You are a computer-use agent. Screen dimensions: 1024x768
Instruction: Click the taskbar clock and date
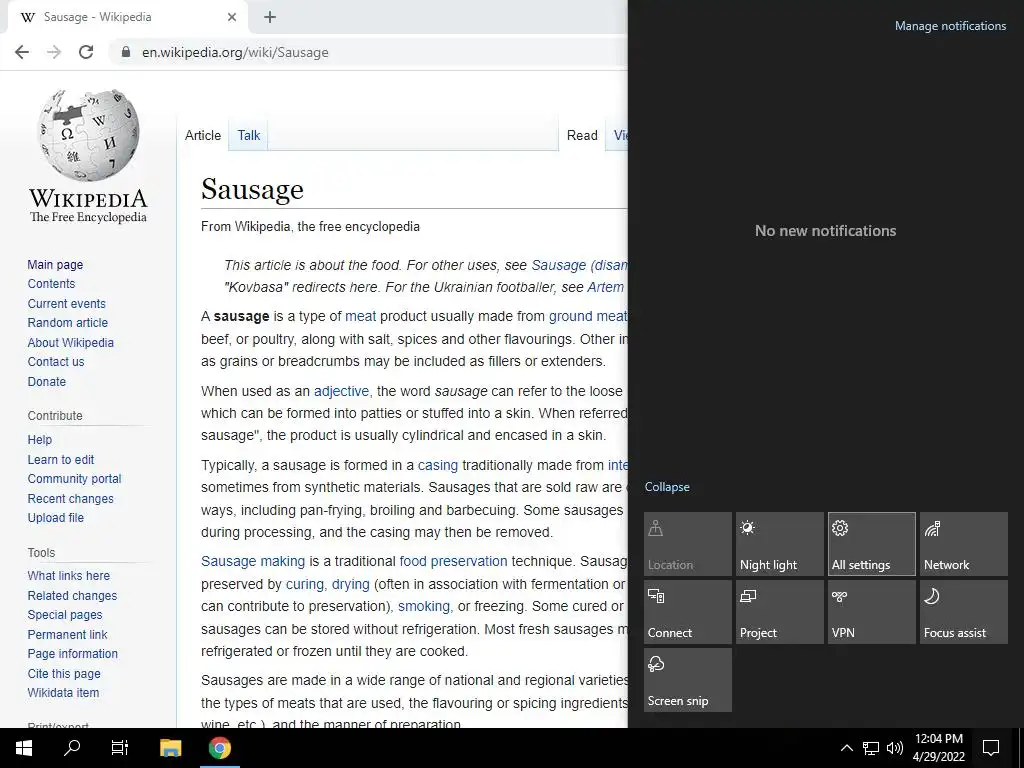click(938, 748)
